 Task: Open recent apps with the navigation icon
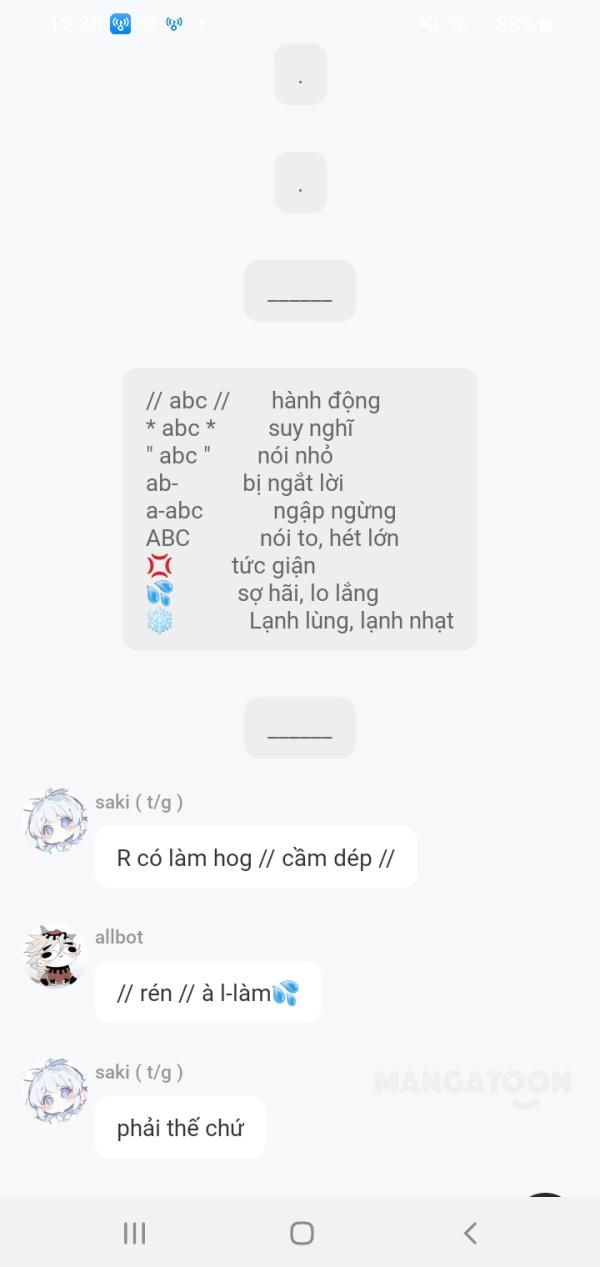(134, 1233)
